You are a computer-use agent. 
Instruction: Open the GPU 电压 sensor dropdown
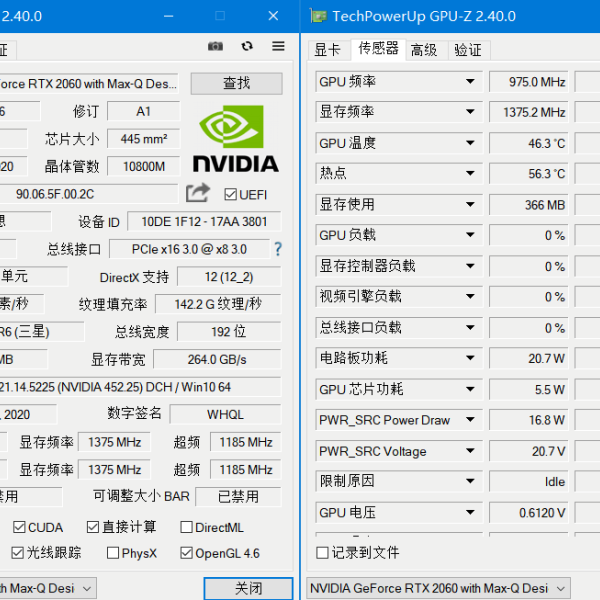[x=471, y=512]
